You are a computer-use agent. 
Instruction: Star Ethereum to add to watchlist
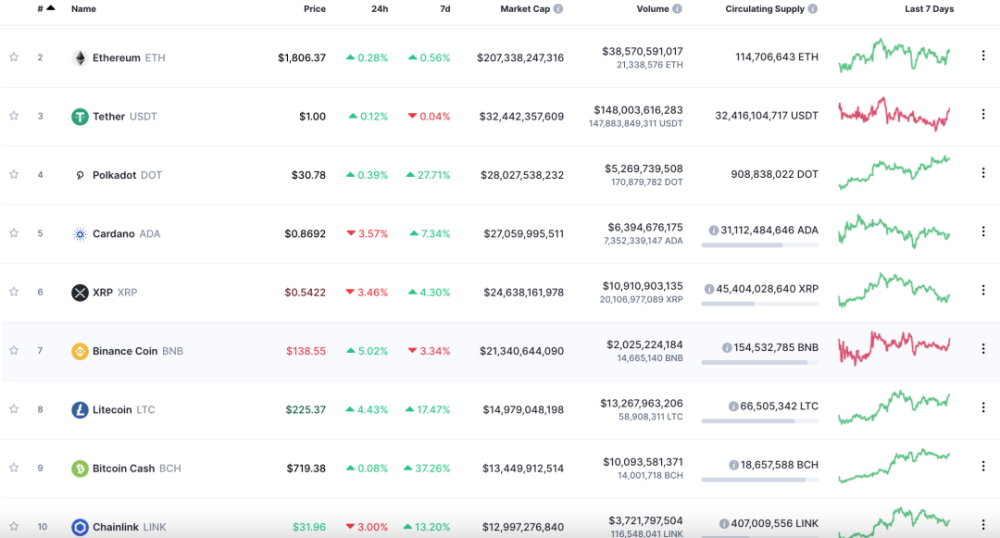tap(14, 58)
